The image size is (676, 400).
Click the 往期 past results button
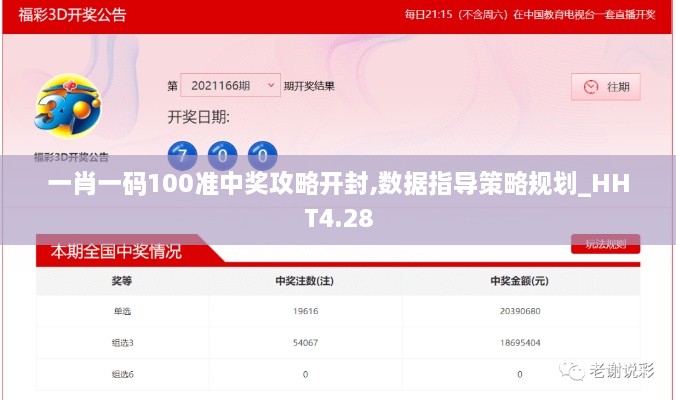click(x=606, y=87)
